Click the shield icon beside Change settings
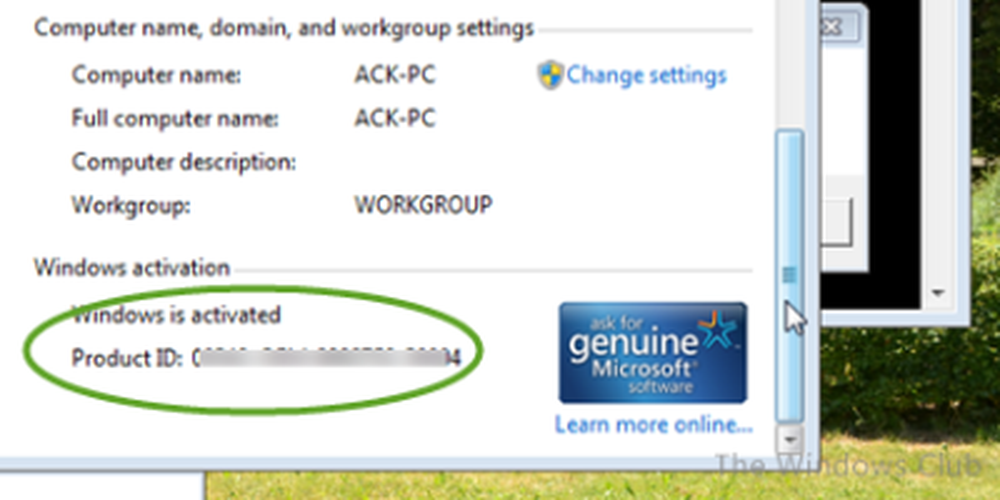Screen dimensions: 1000x500 550,75
